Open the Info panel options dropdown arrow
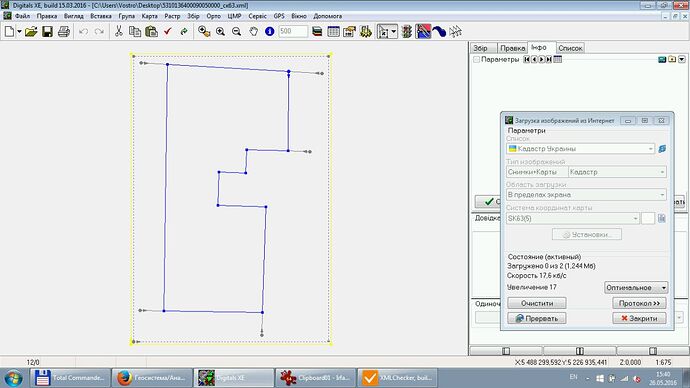690x388 pixels. click(x=682, y=59)
